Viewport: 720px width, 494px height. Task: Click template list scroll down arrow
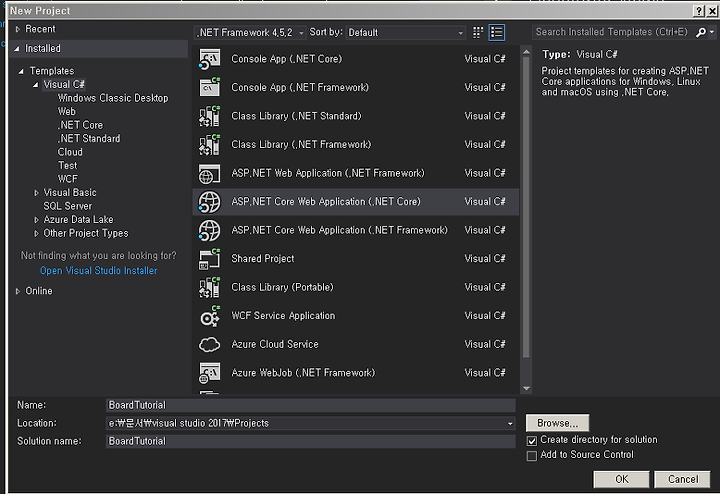click(526, 388)
